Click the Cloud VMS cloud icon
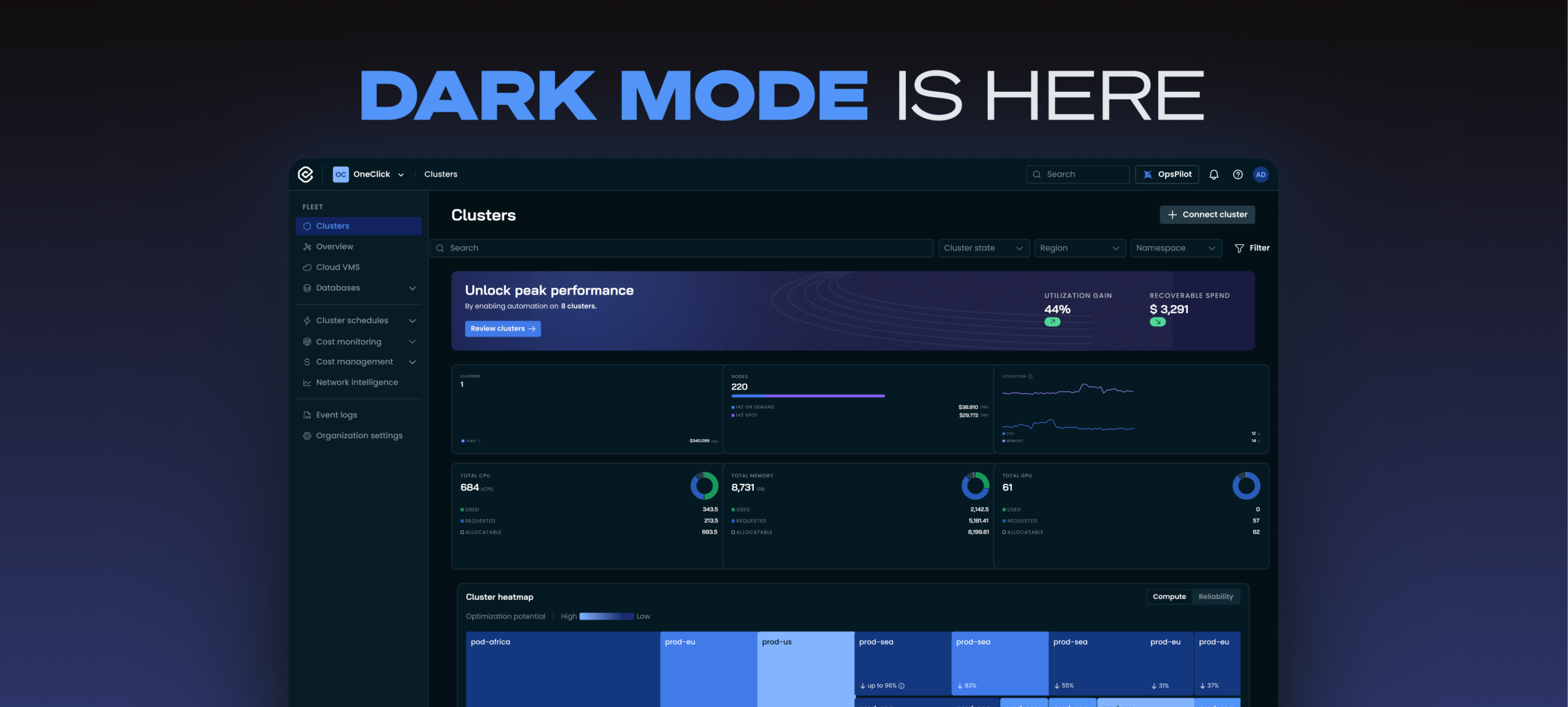 pyautogui.click(x=307, y=268)
